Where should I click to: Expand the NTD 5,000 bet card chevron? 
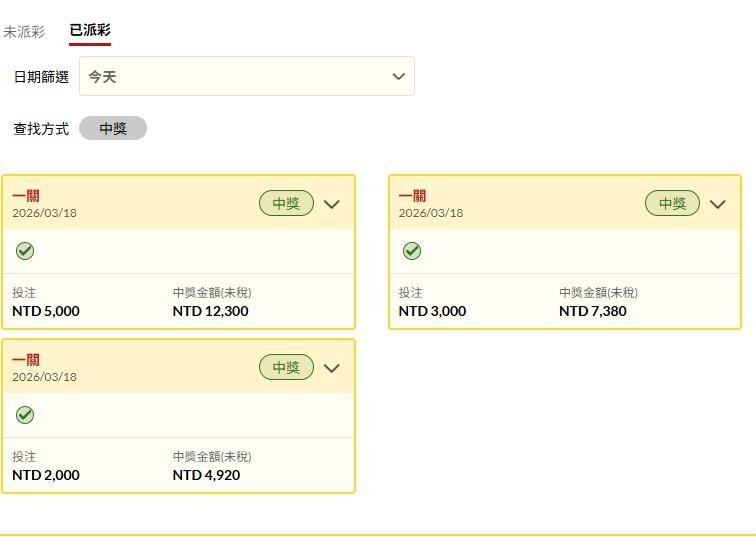tap(332, 204)
